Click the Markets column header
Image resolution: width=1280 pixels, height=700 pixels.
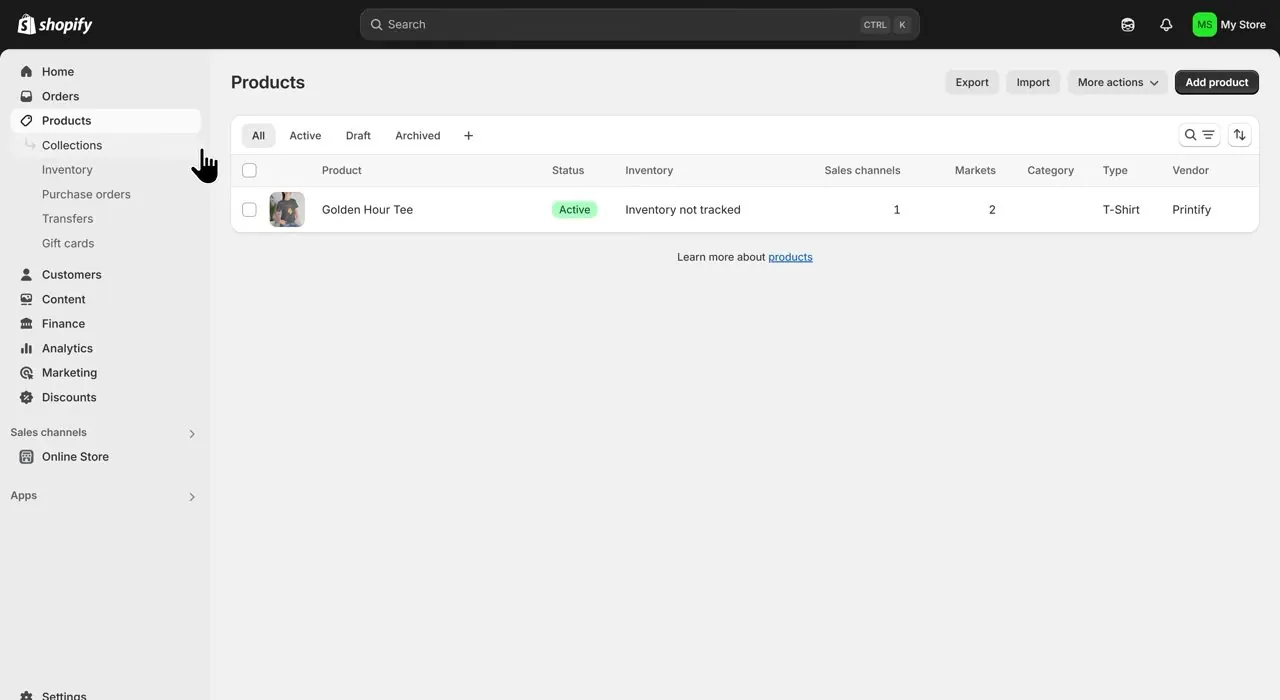tap(975, 170)
